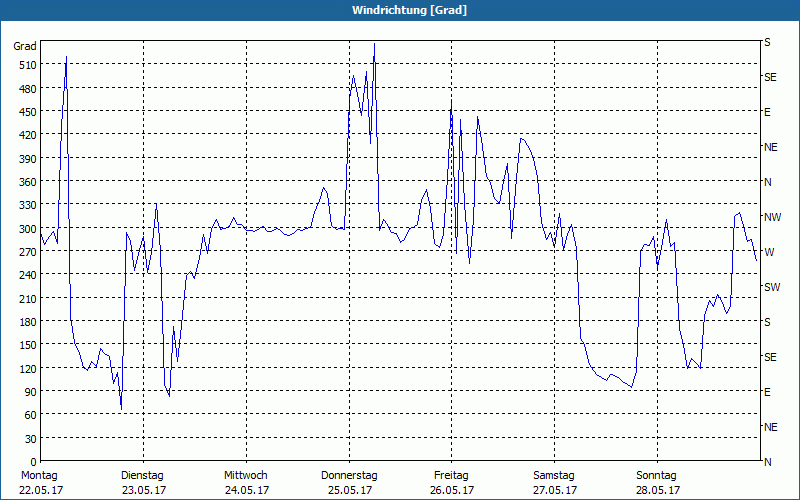The height and width of the screenshot is (500, 800).
Task: Click the date 22.05.17
Action: click(41, 490)
